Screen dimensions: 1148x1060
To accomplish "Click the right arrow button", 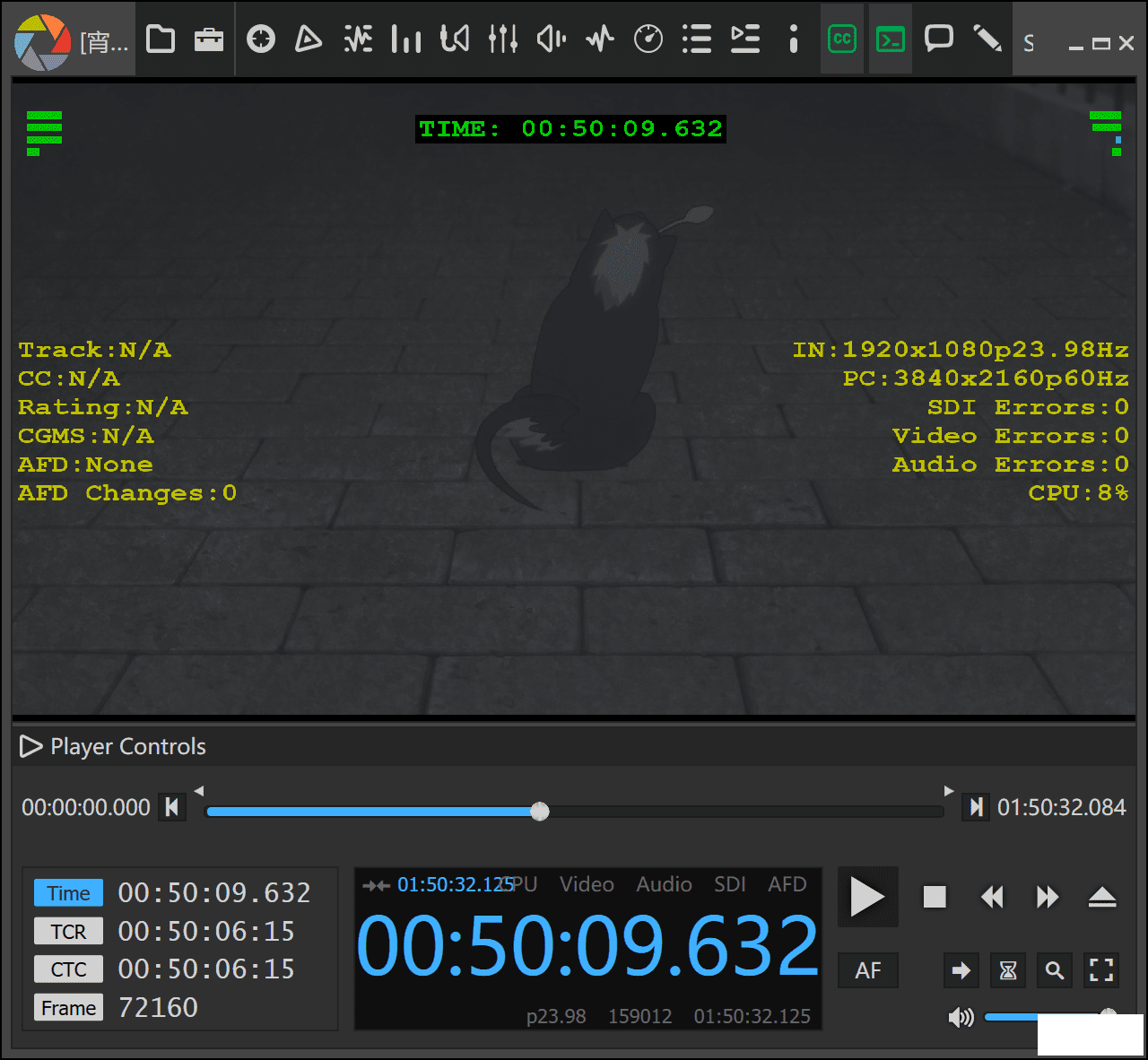I will 961,970.
